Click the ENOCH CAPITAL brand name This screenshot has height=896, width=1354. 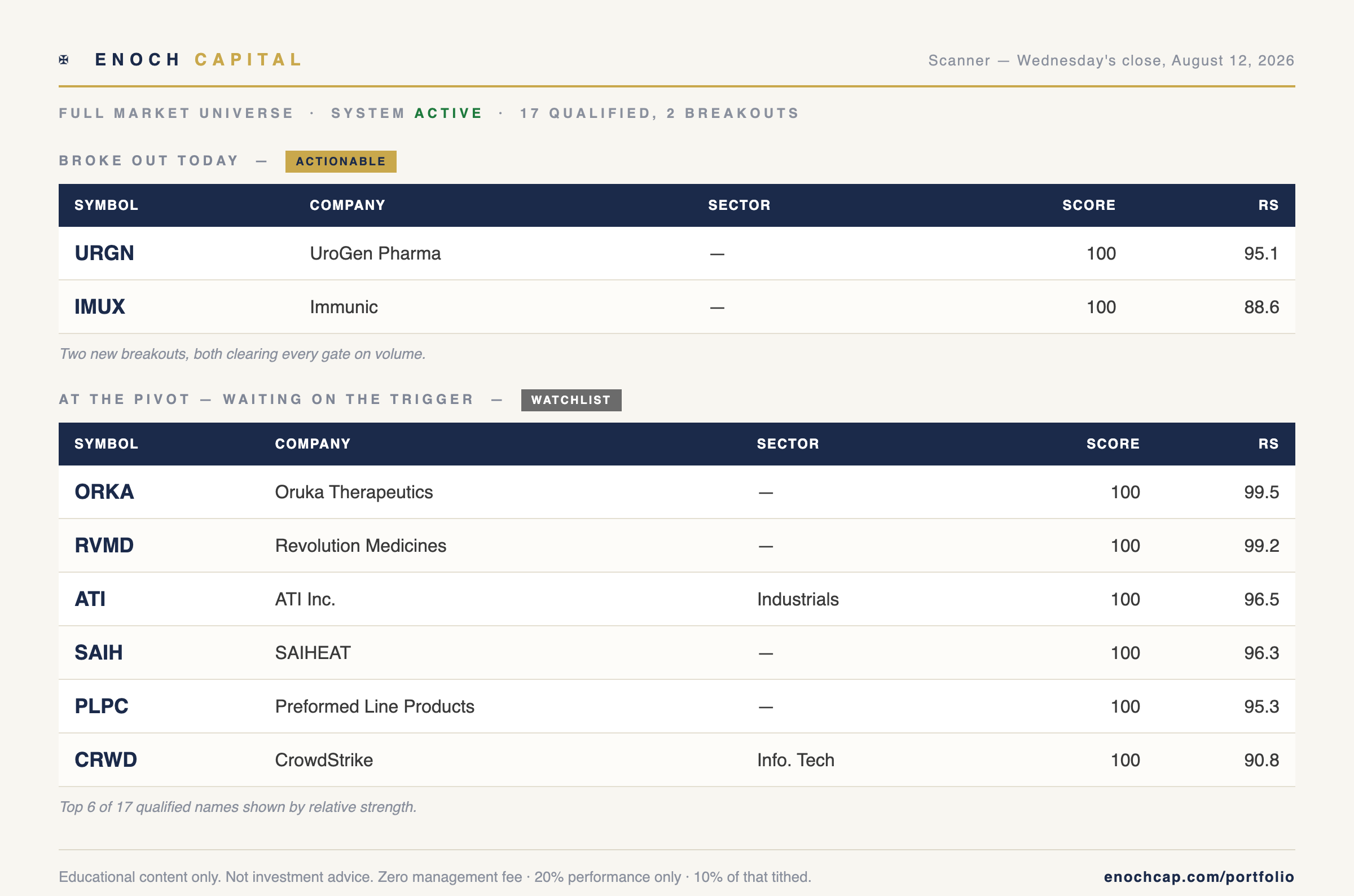click(x=198, y=59)
